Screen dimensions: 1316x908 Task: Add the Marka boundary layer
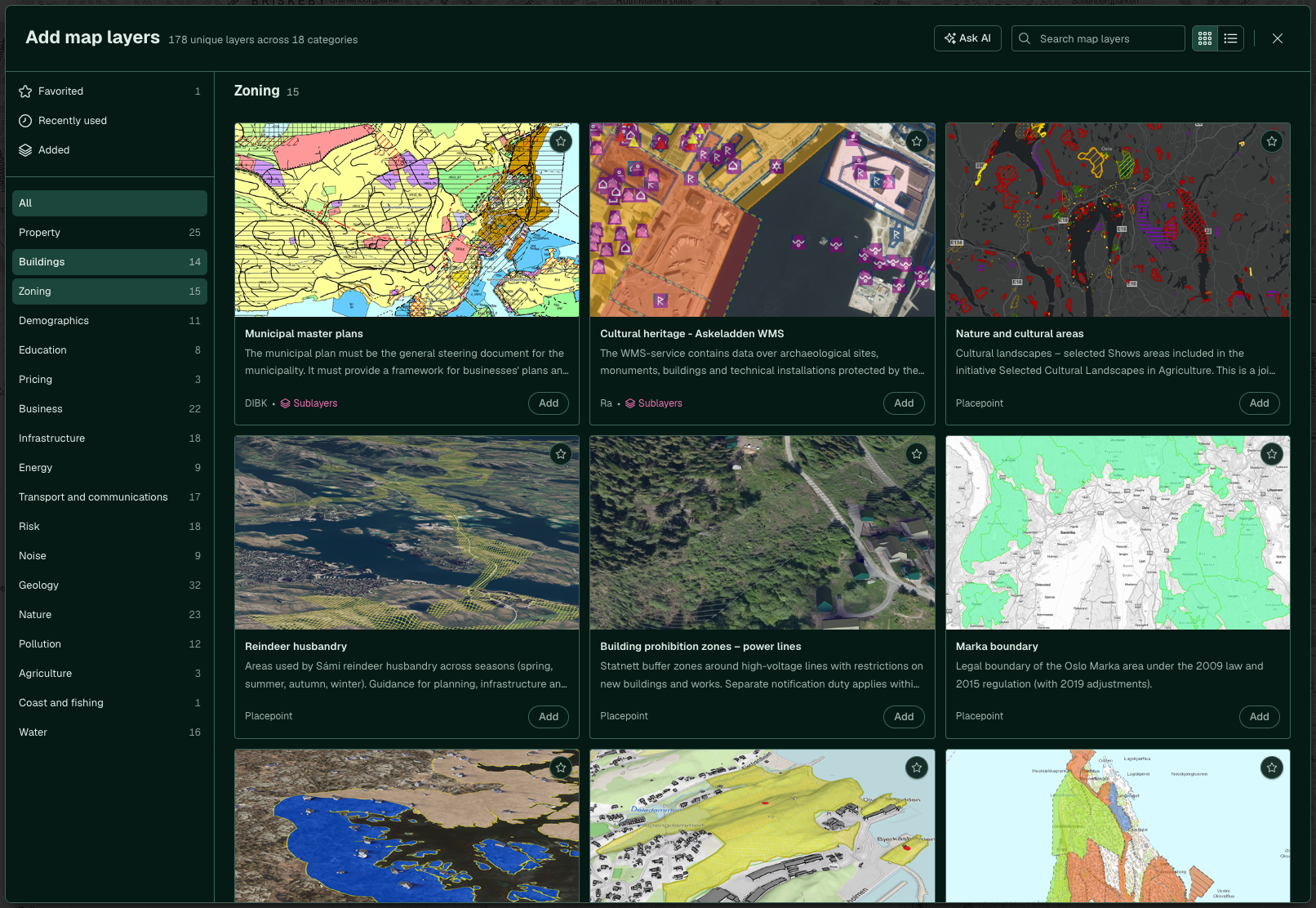pyautogui.click(x=1260, y=717)
